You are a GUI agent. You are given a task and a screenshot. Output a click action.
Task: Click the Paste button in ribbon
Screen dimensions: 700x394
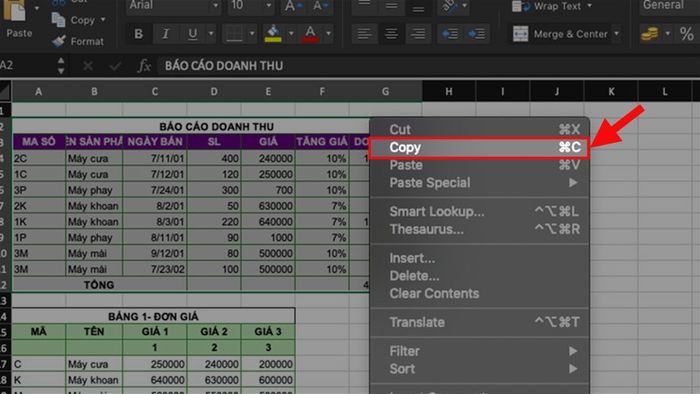click(x=19, y=19)
